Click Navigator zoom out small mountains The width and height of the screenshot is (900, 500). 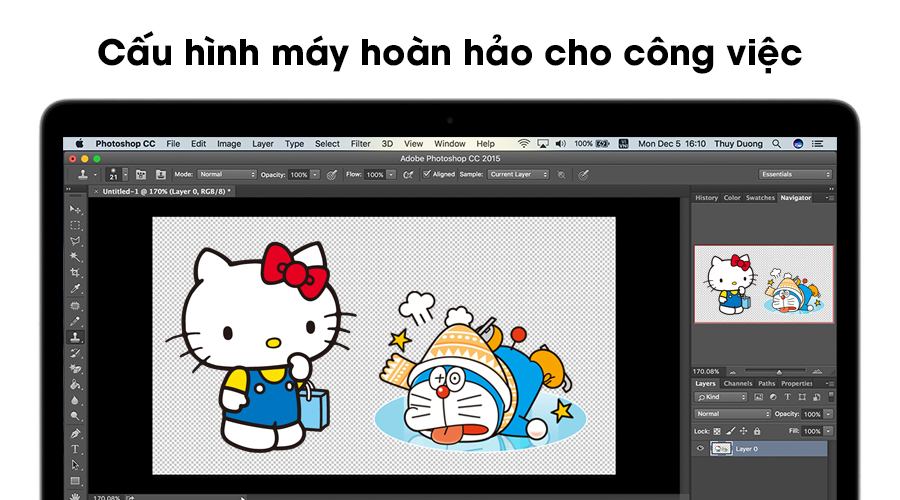pos(732,373)
